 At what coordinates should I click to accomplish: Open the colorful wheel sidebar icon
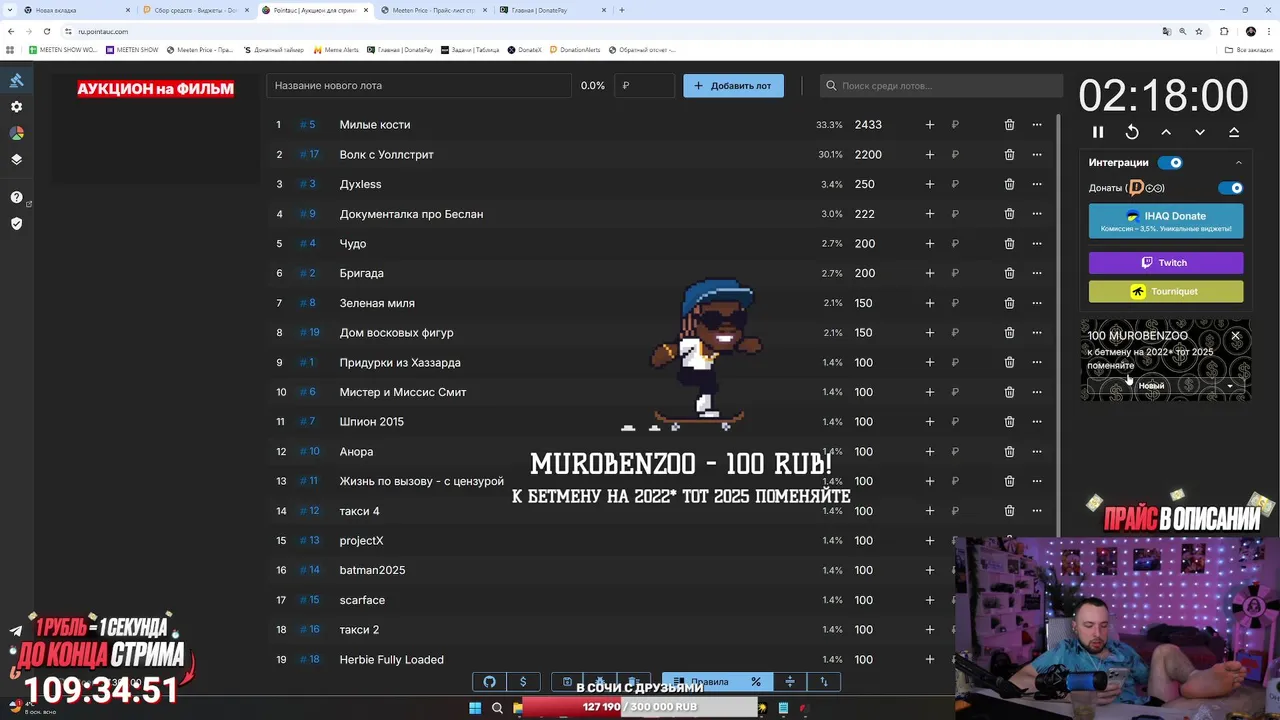coord(16,133)
